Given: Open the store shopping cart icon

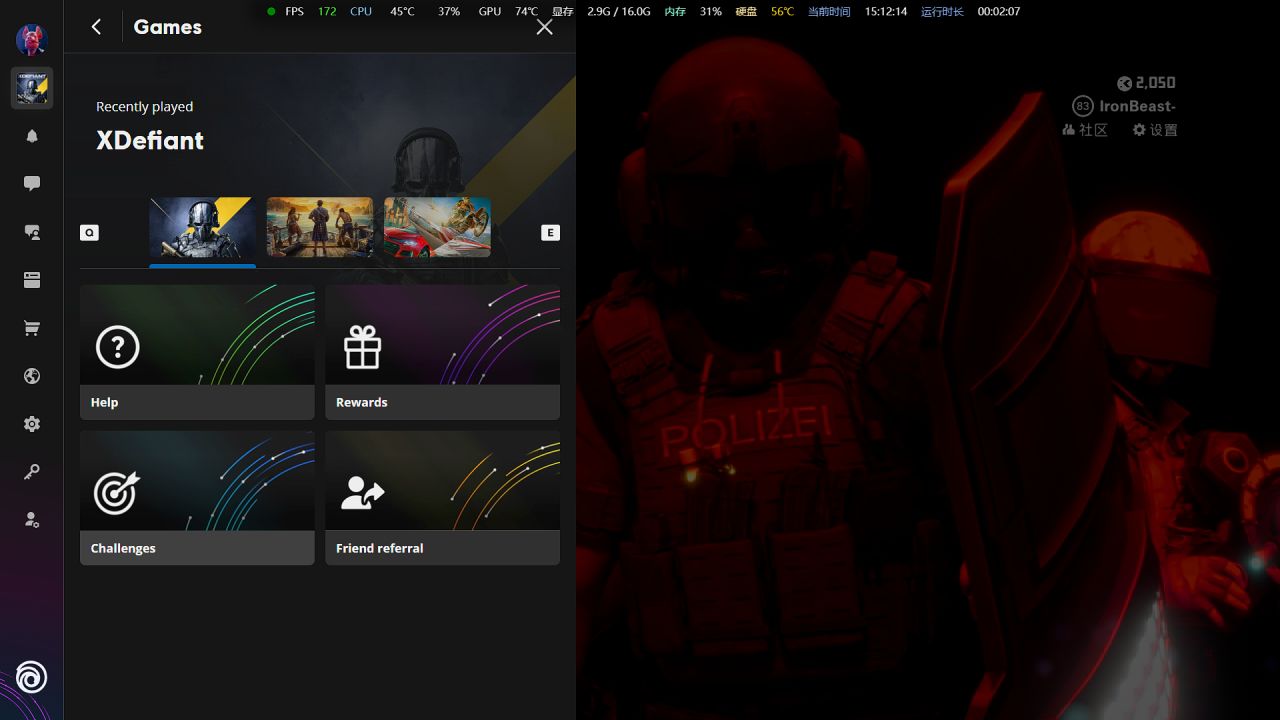Looking at the screenshot, I should (32, 328).
